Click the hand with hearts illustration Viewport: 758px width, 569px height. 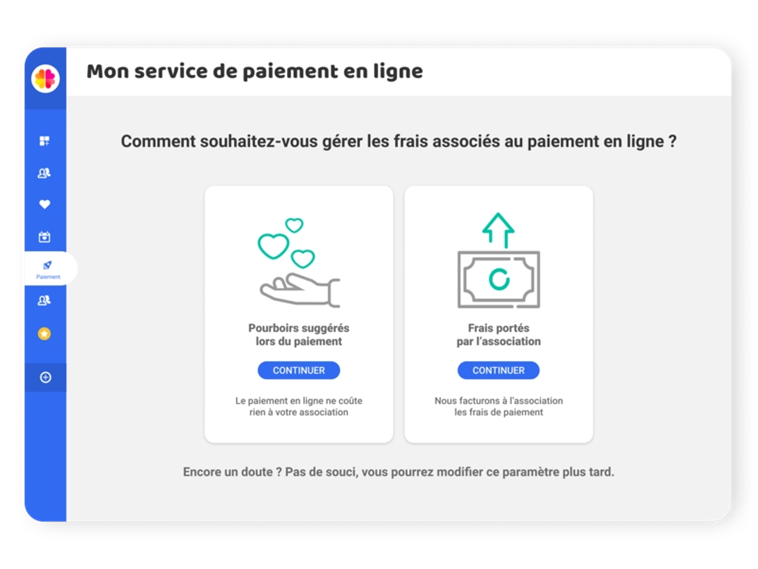(x=298, y=262)
